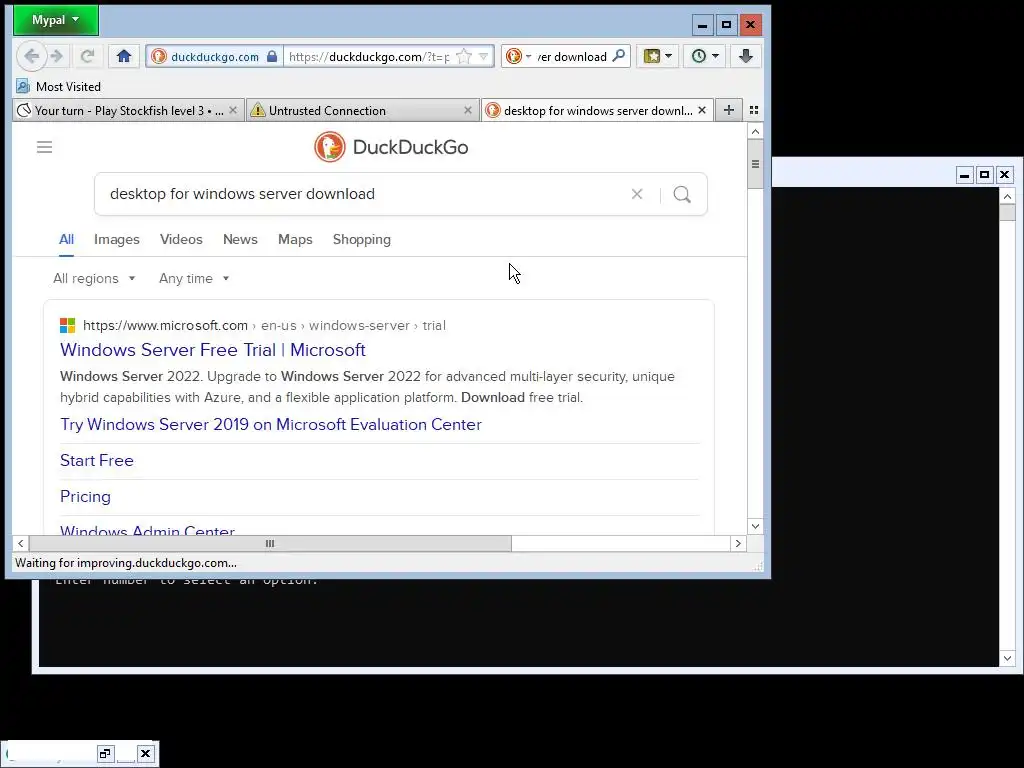The height and width of the screenshot is (768, 1024).
Task: Click the DuckDuckGo logo
Action: [391, 147]
